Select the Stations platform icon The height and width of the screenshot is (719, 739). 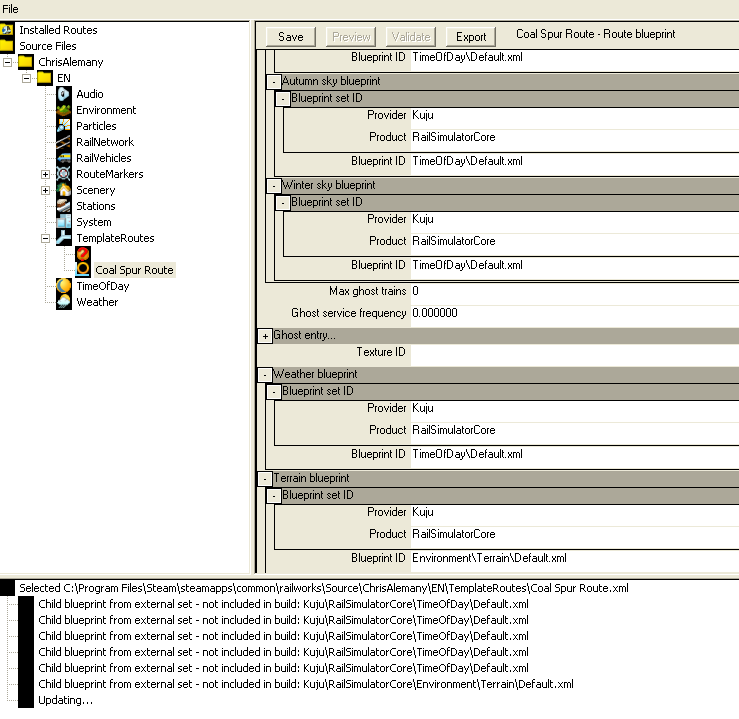pos(64,206)
